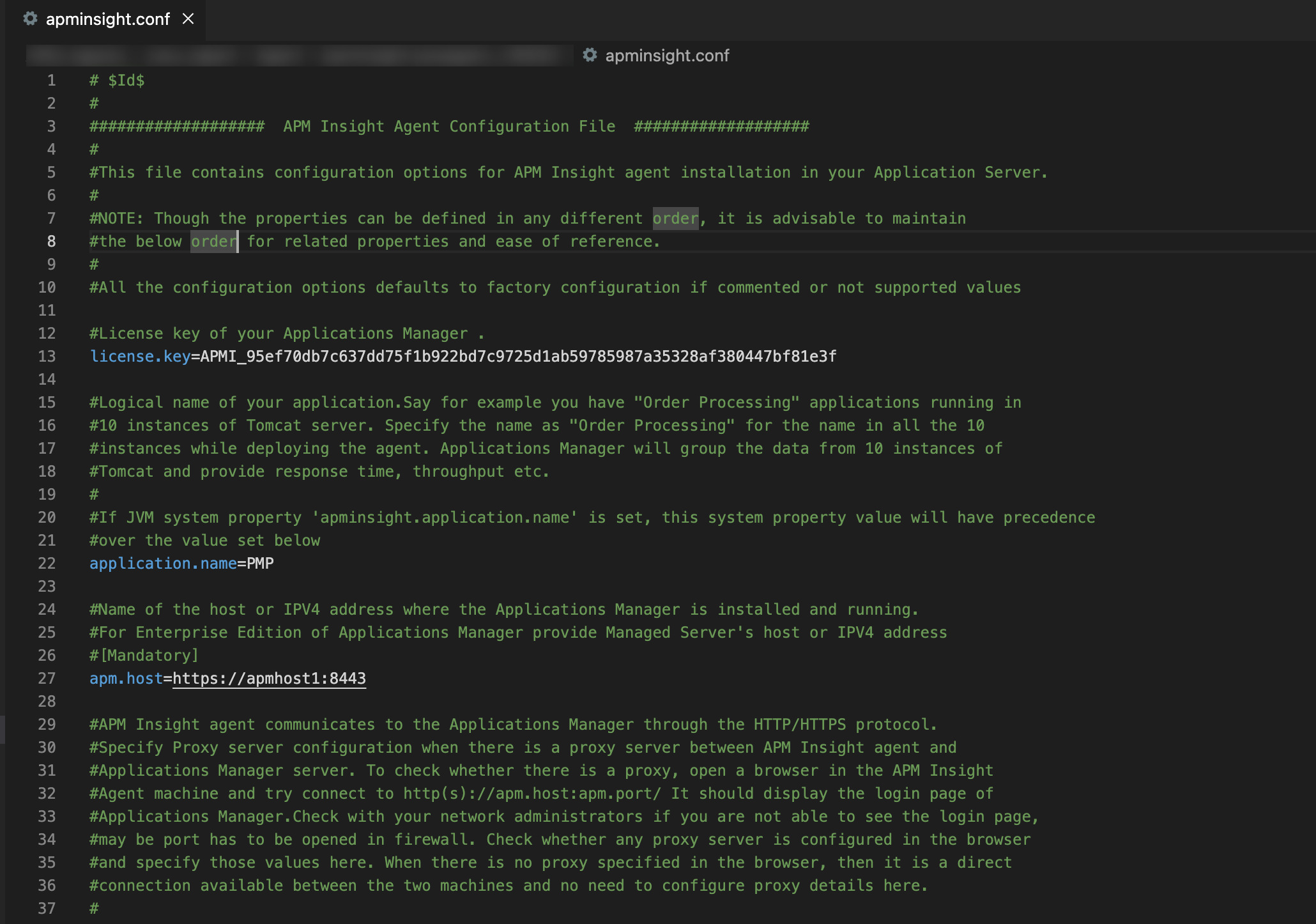Click line number 1 in gutter
Image resolution: width=1316 pixels, height=924 pixels.
(x=51, y=81)
